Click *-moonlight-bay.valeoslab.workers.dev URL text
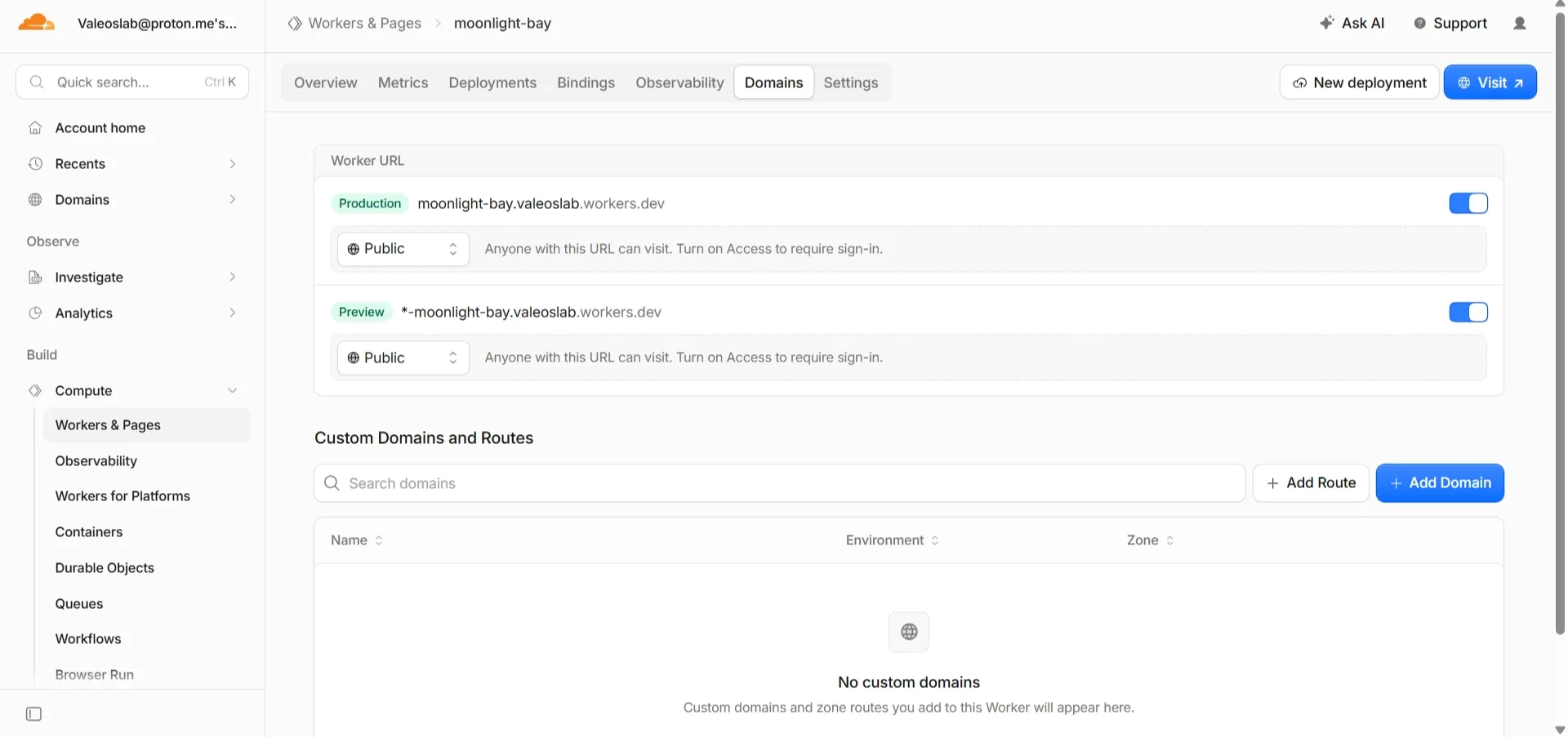This screenshot has height=737, width=1568. 531,312
